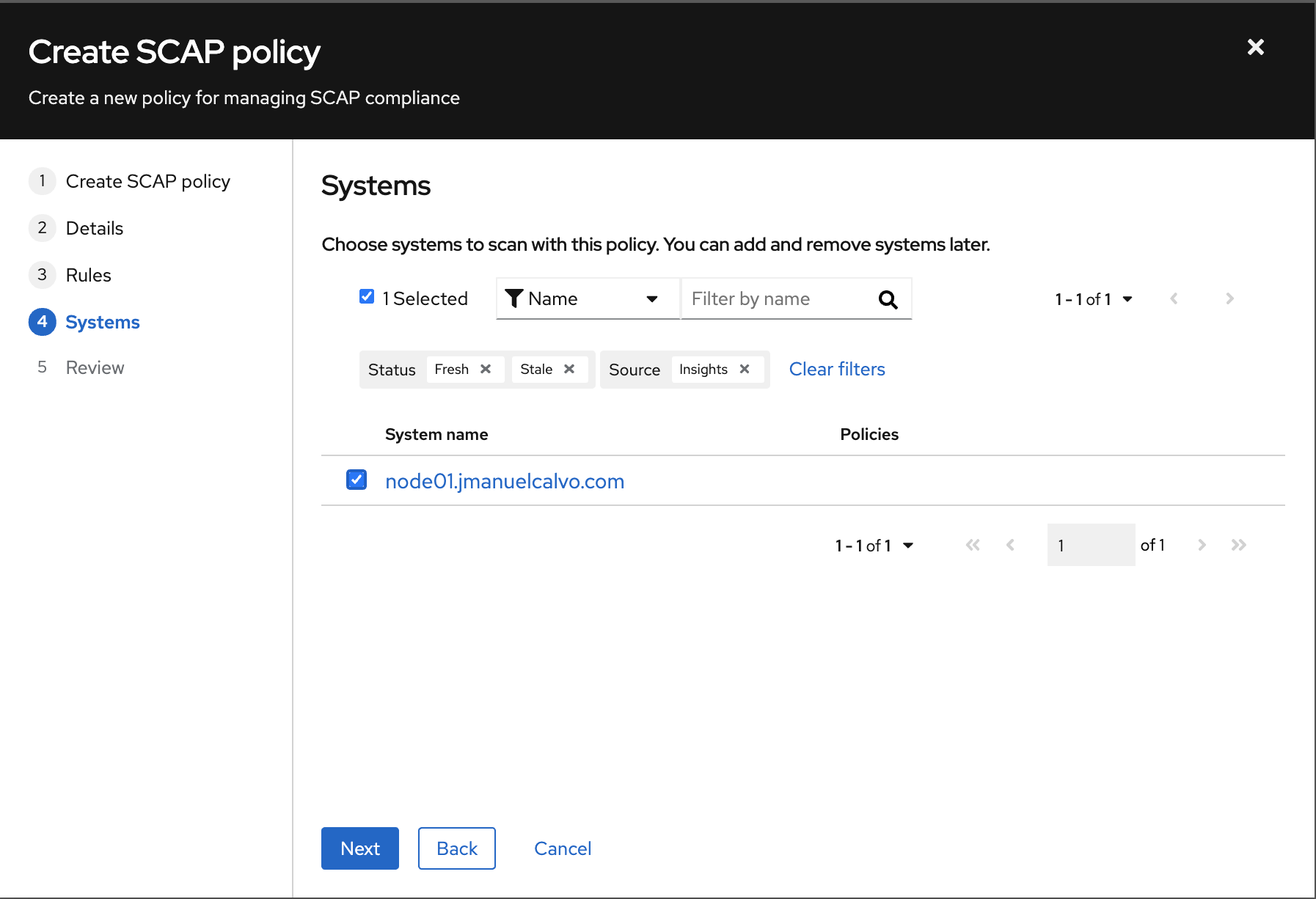Click the Clear filters link
This screenshot has width=1316, height=899.
click(837, 369)
